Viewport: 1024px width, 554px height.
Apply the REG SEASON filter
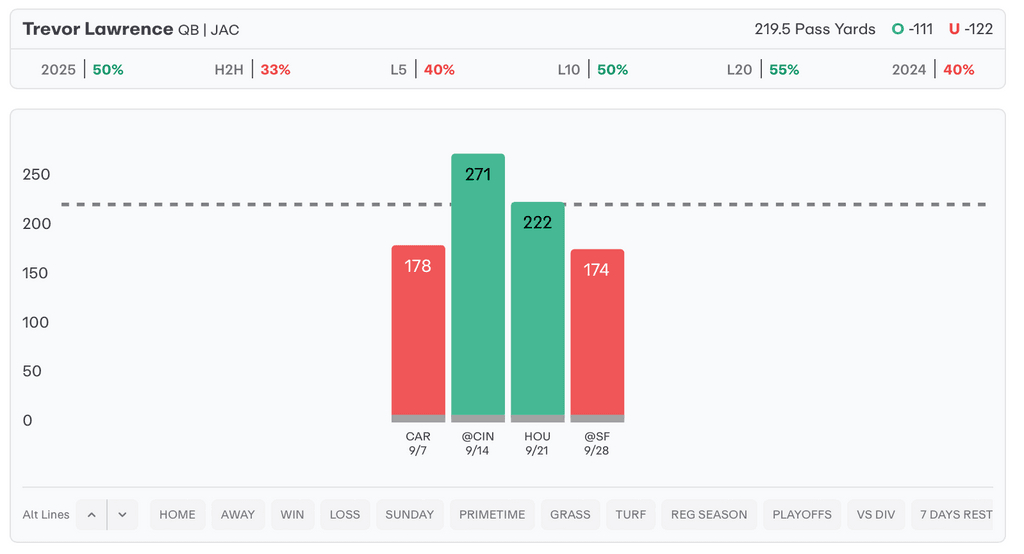pyautogui.click(x=709, y=515)
